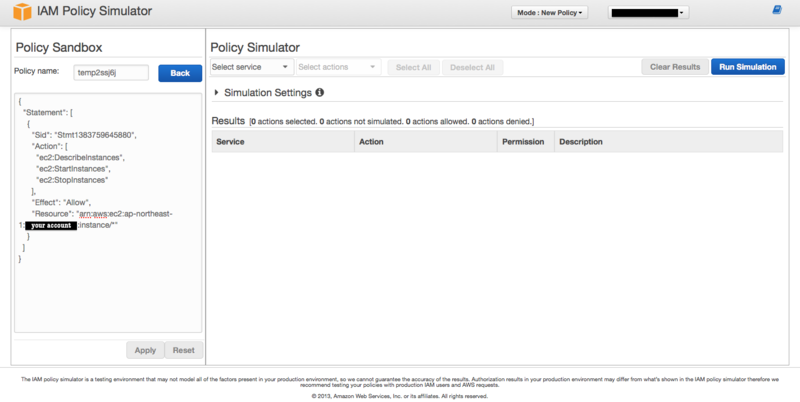The image size is (800, 402).
Task: Click the "Sid": "Stmt1383759645880" line
Action: [84, 135]
